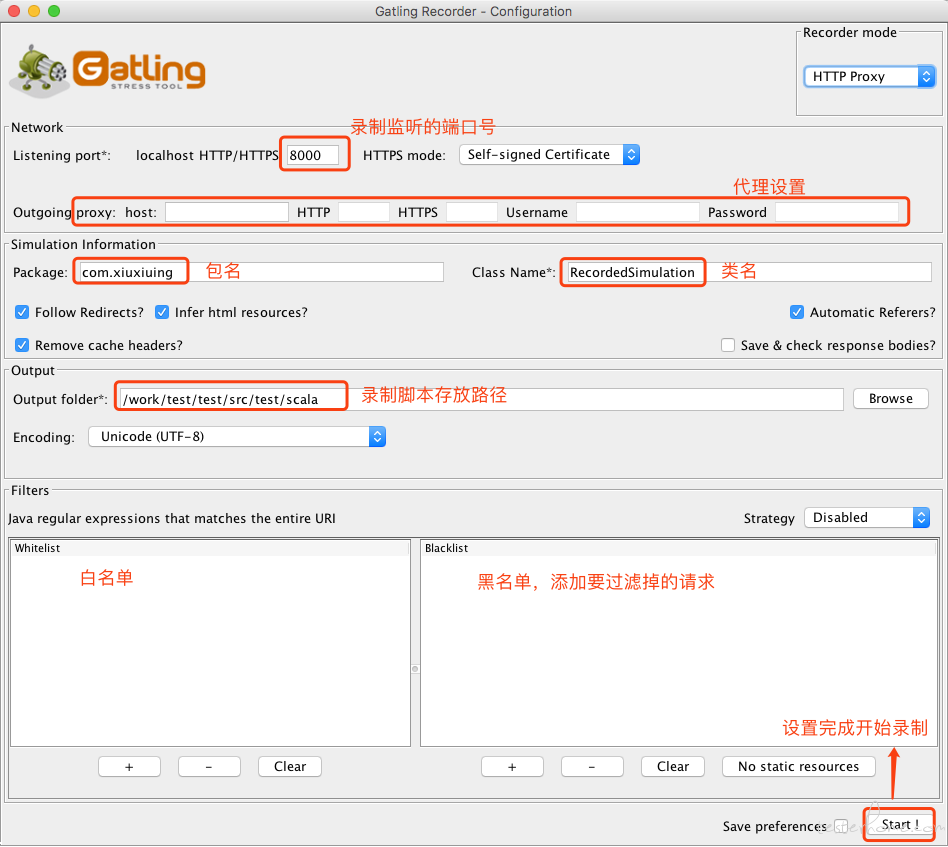Toggle Follow Redirects checkbox

[22, 312]
